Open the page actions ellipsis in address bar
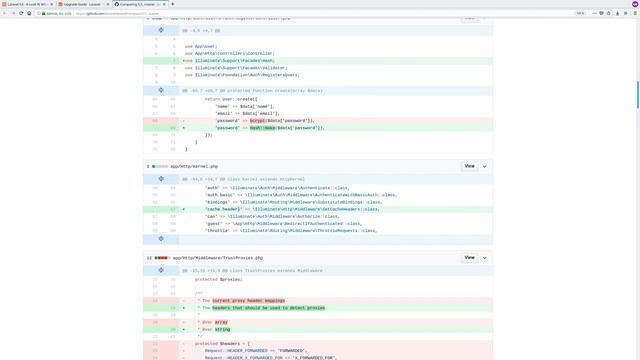This screenshot has height=360, width=640. click(x=594, y=13)
